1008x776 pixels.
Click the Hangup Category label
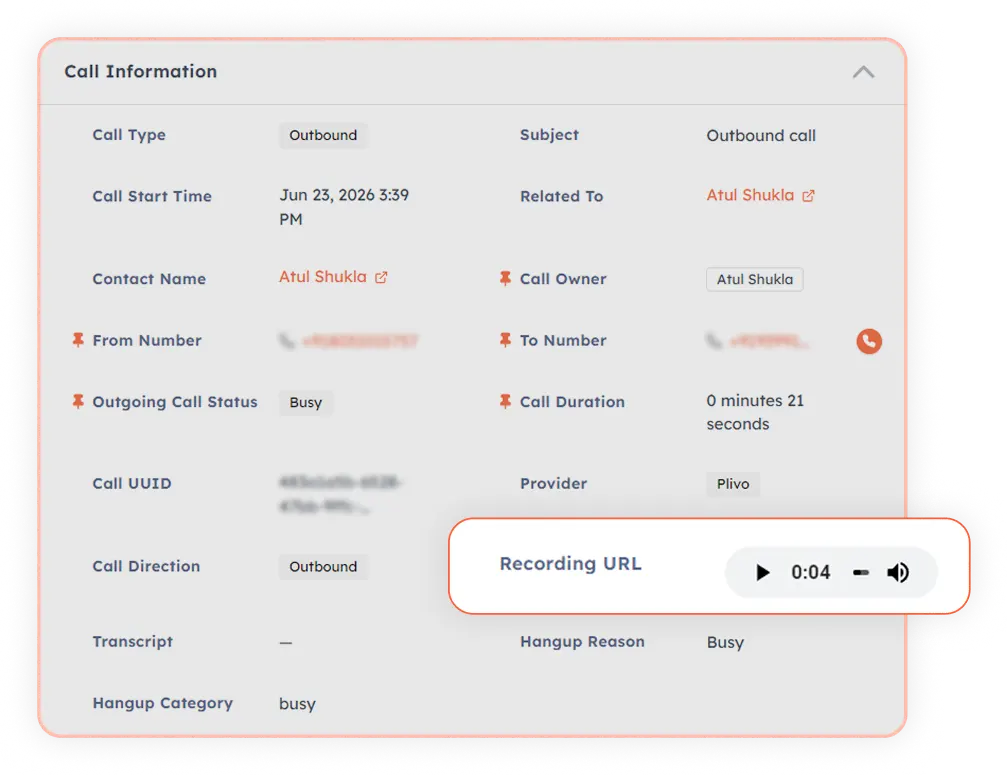point(163,703)
